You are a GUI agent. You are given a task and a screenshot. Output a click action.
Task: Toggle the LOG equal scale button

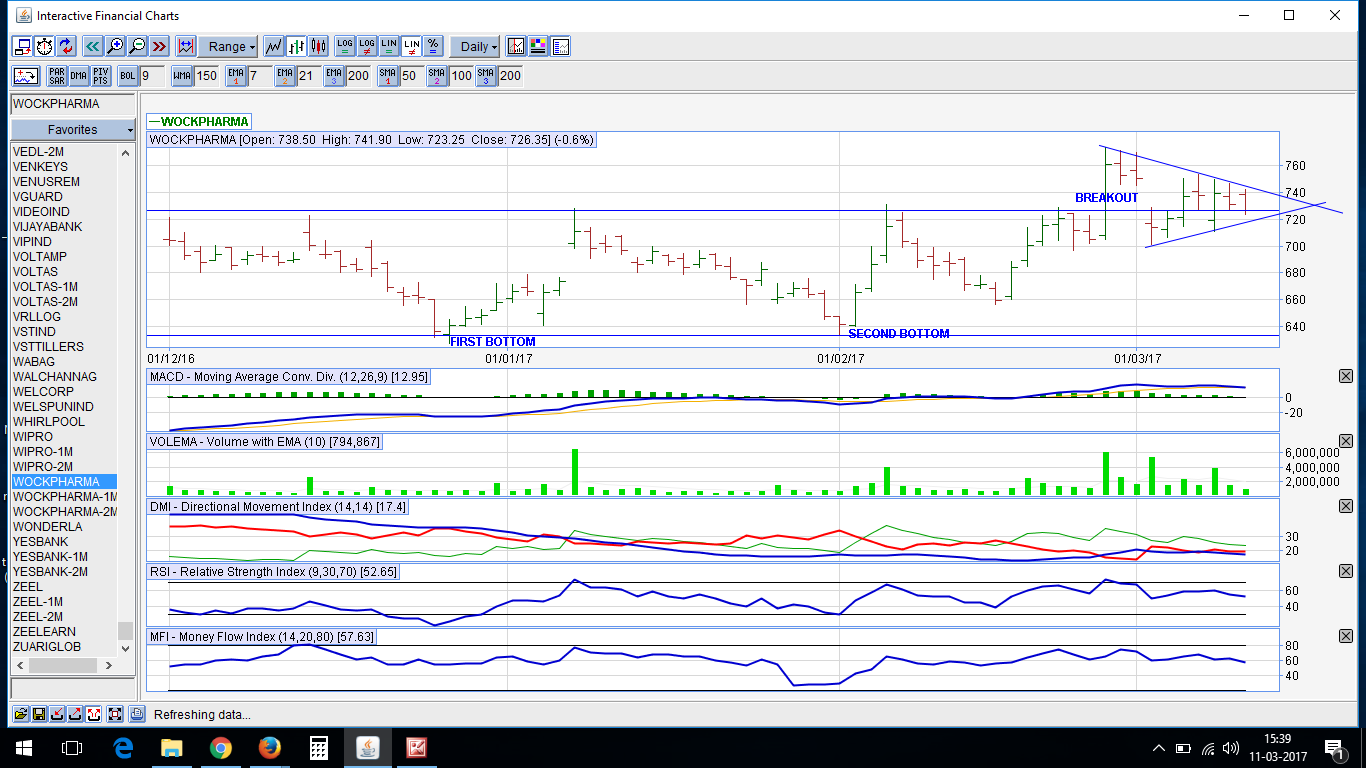point(345,46)
